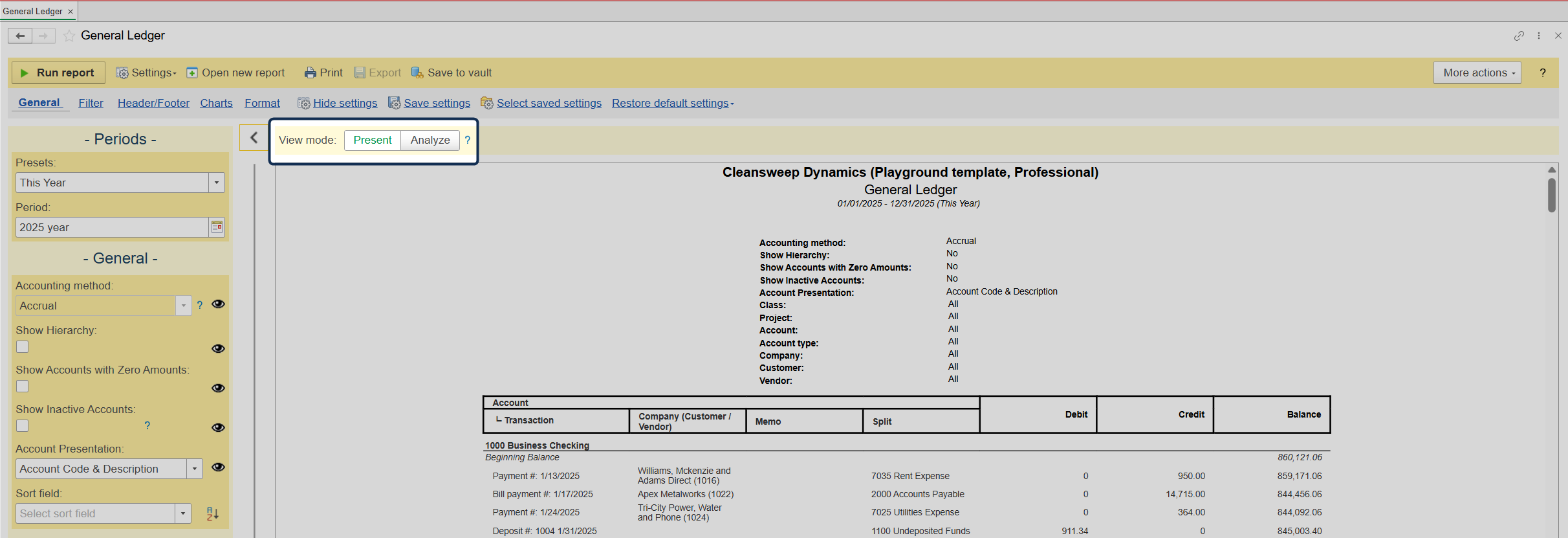Screen dimensions: 1568x538
Task: Open the Account Presentation dropdown
Action: [x=194, y=469]
